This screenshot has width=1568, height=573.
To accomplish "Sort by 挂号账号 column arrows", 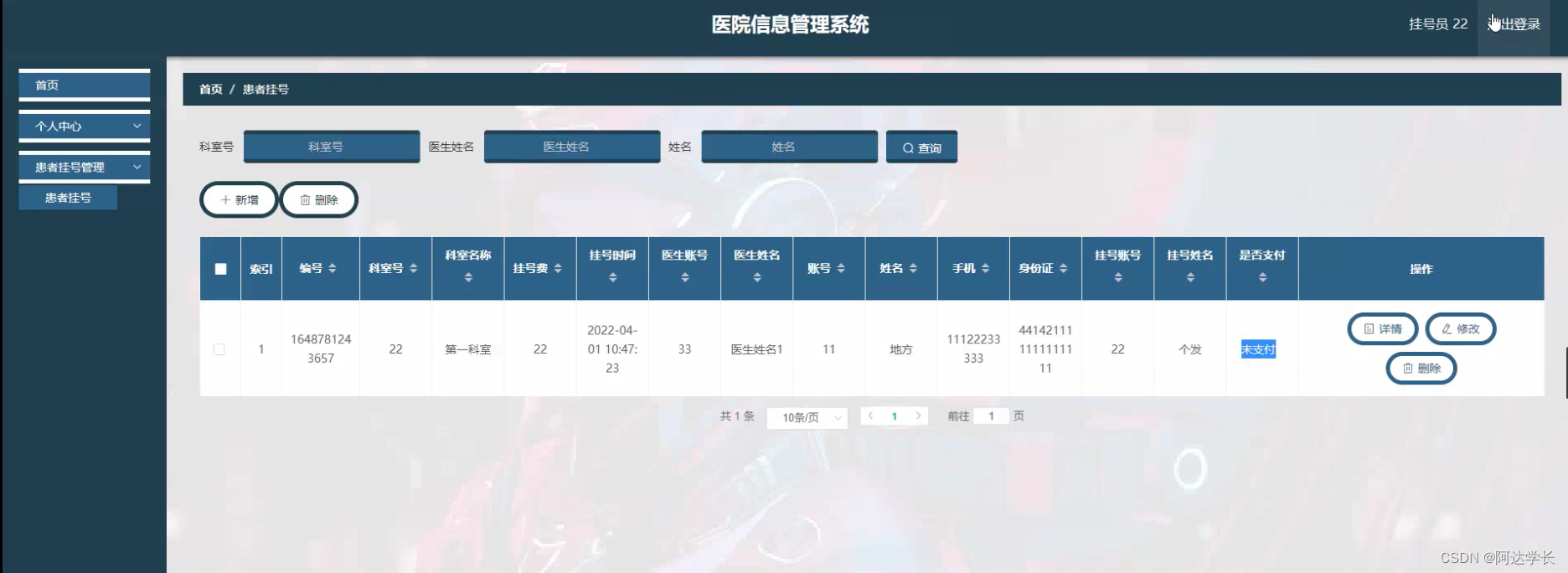I will (x=1118, y=277).
